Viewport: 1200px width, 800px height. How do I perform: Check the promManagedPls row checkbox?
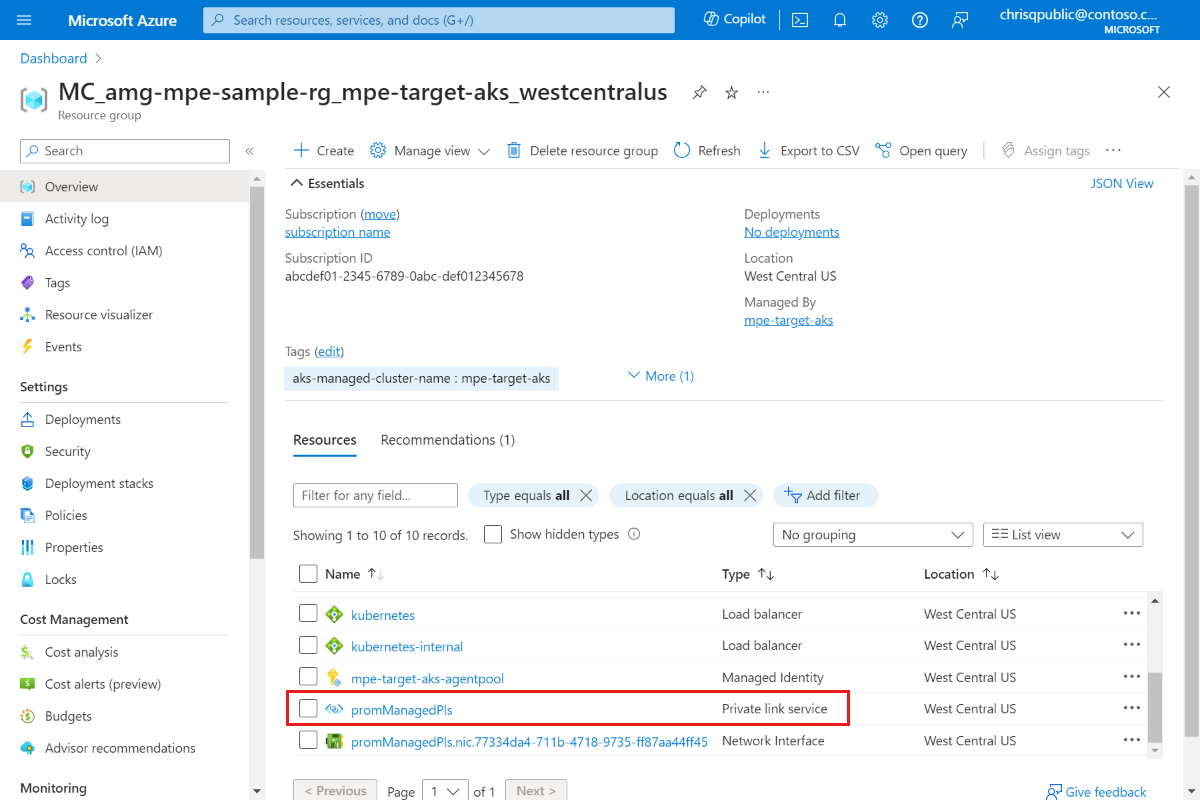point(308,709)
